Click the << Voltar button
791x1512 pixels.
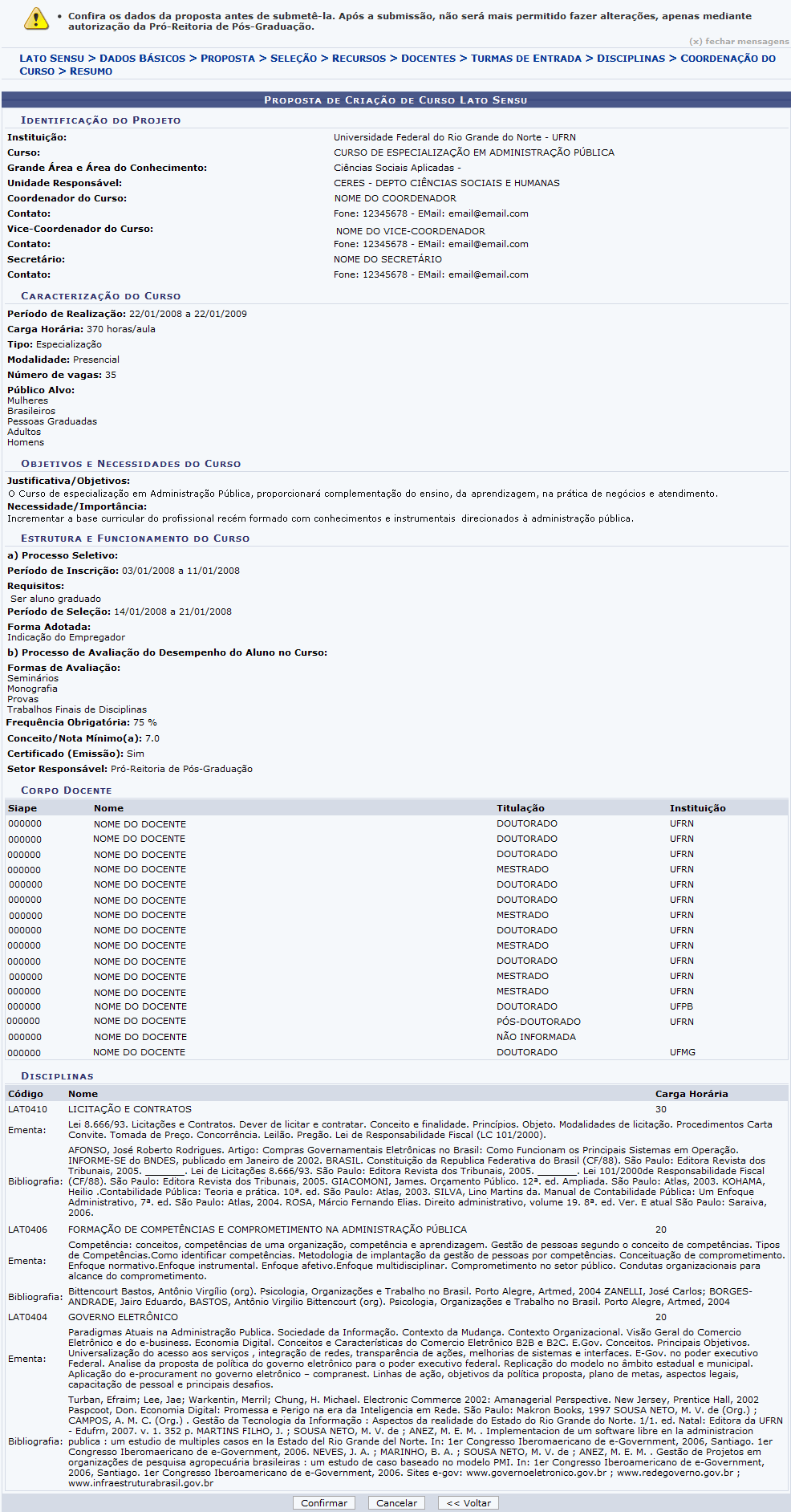tap(469, 1503)
